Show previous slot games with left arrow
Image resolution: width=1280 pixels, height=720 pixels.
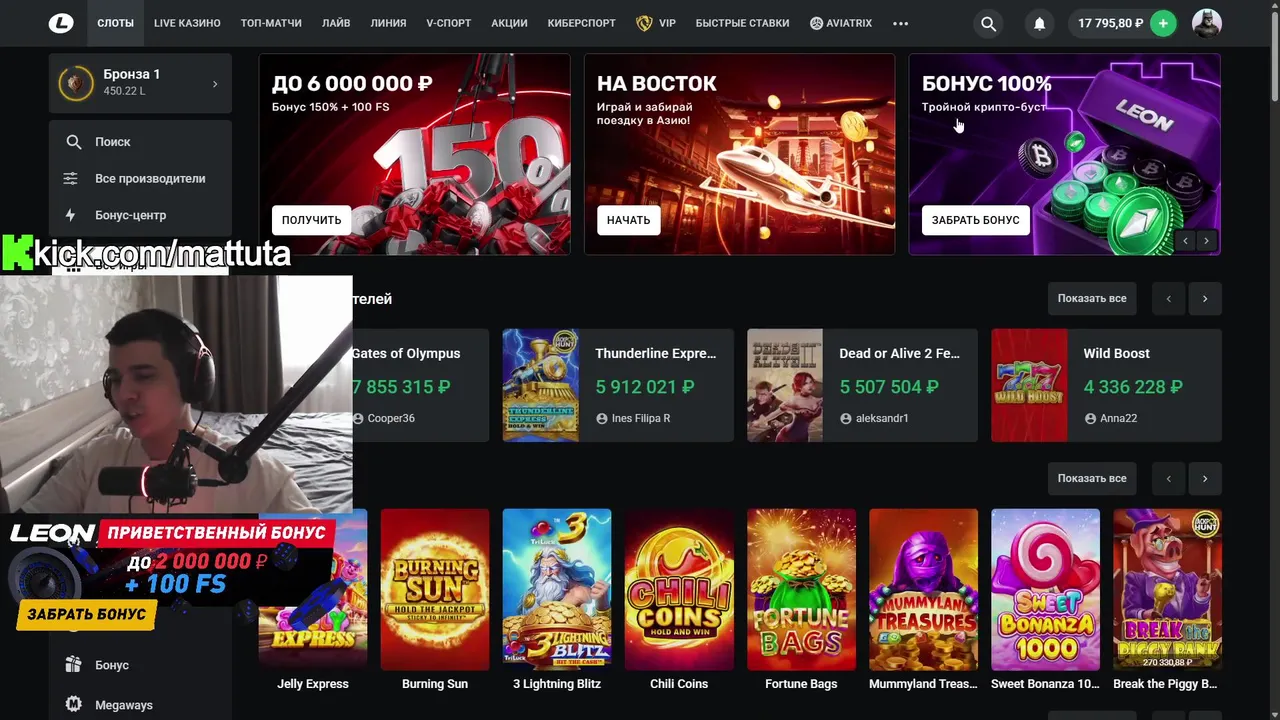(1168, 478)
